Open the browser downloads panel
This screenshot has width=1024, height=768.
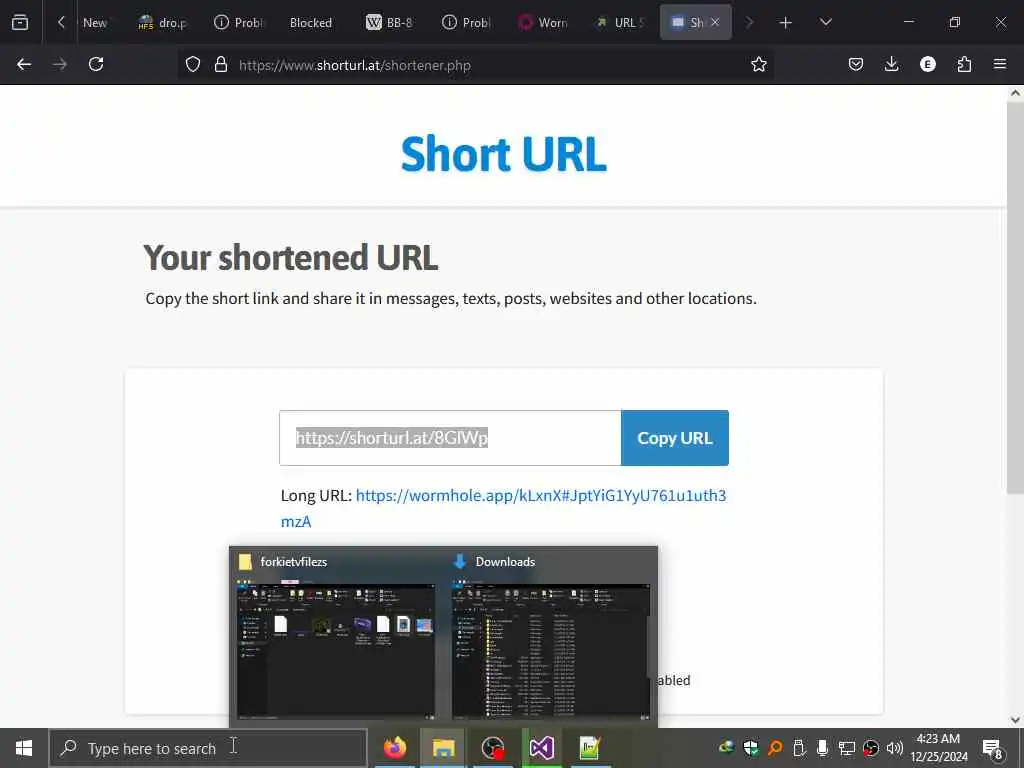point(891,64)
